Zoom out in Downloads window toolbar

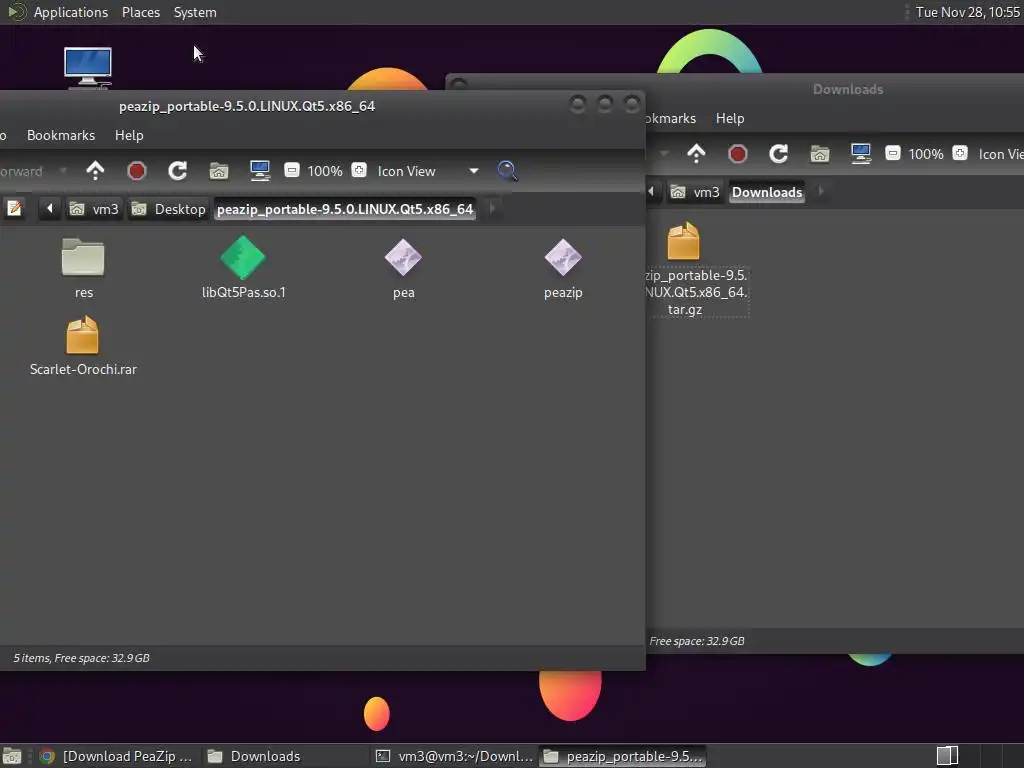893,153
